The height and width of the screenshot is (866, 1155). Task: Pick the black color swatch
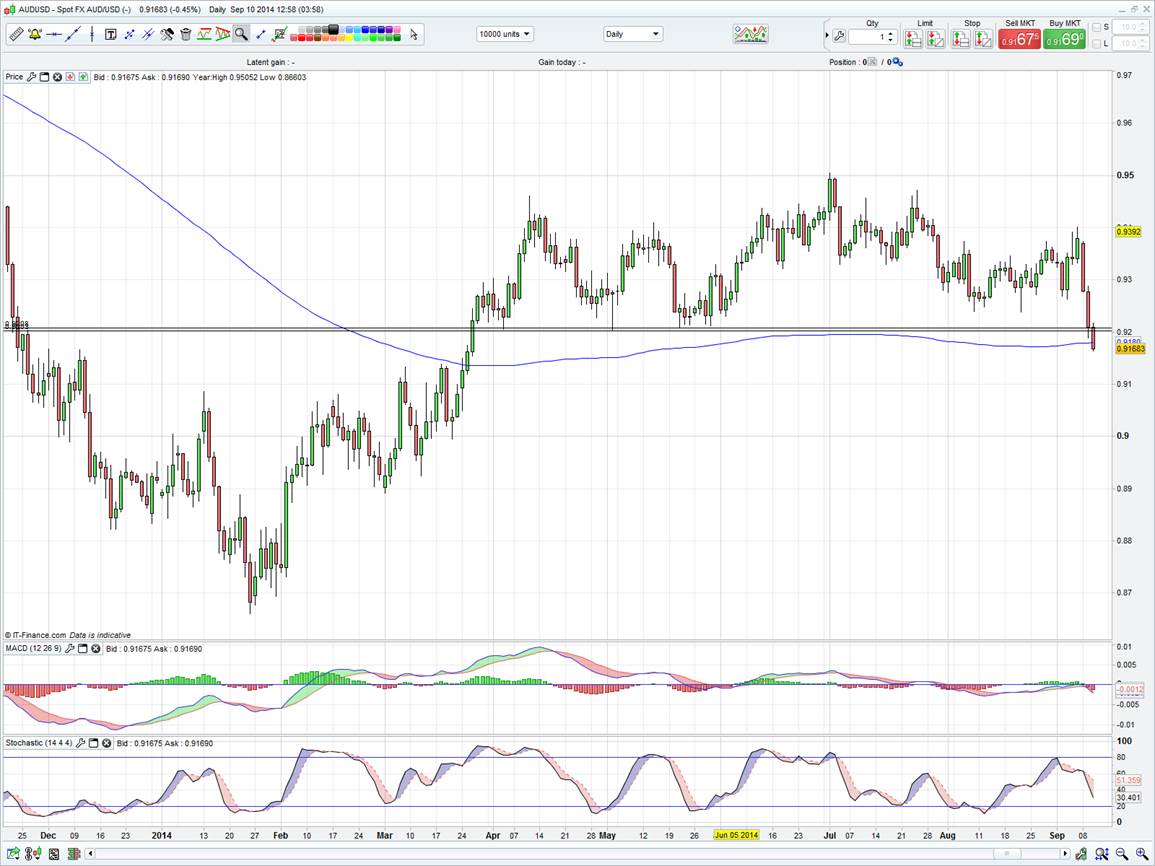tap(333, 29)
